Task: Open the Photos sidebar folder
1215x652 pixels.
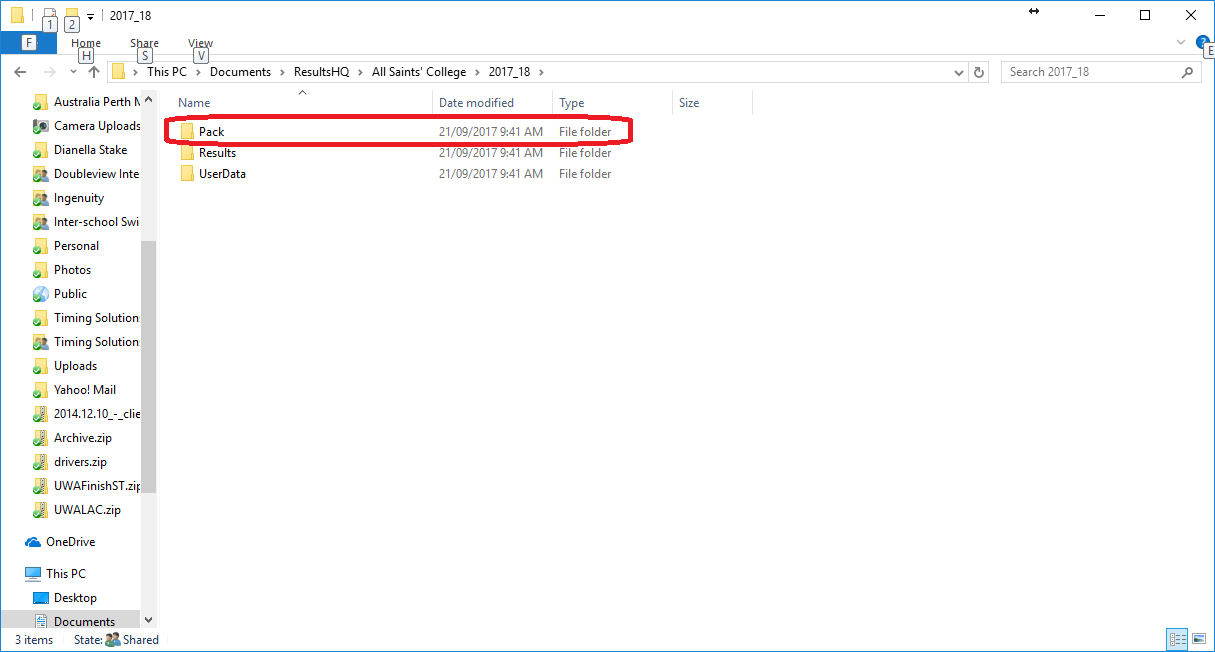Action: pyautogui.click(x=62, y=270)
